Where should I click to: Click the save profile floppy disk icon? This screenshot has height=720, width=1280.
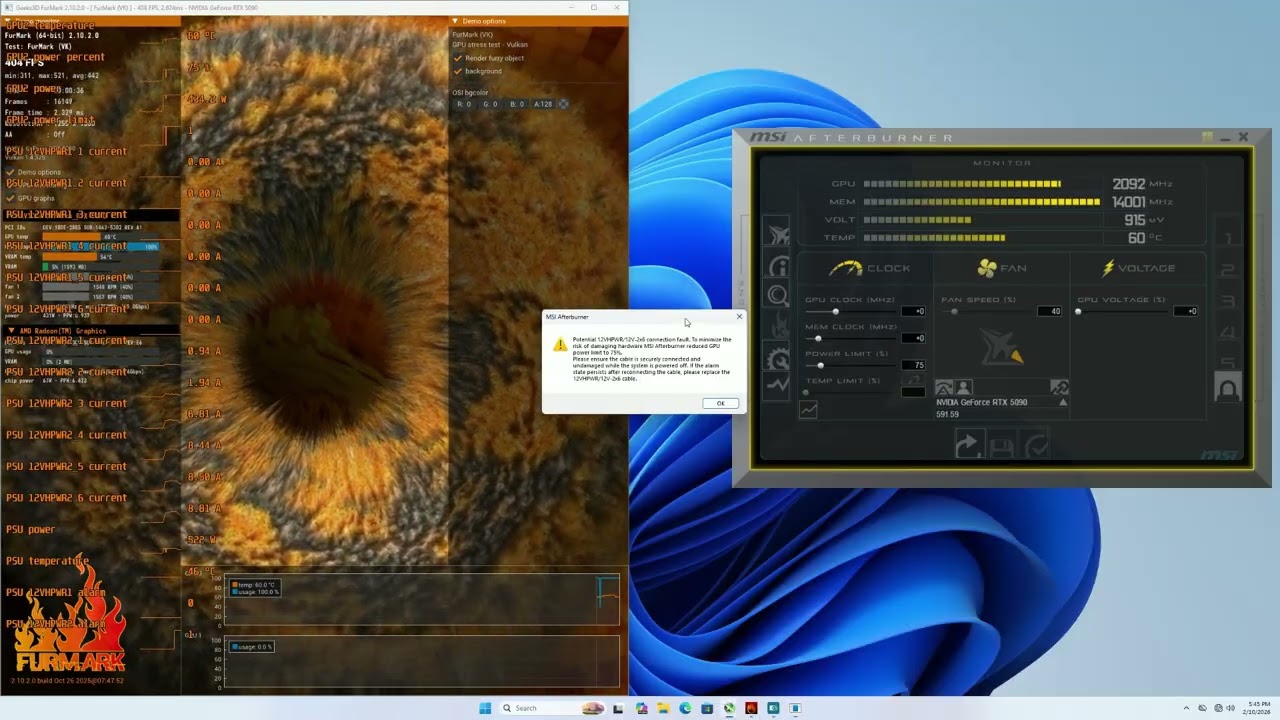1001,446
